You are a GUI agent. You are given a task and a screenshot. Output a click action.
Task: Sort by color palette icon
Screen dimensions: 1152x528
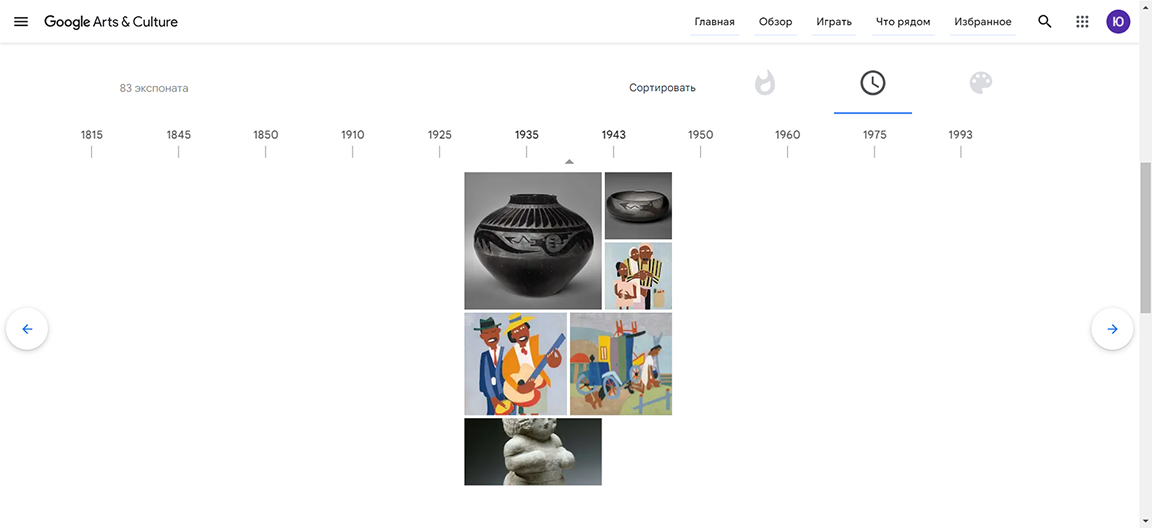981,83
